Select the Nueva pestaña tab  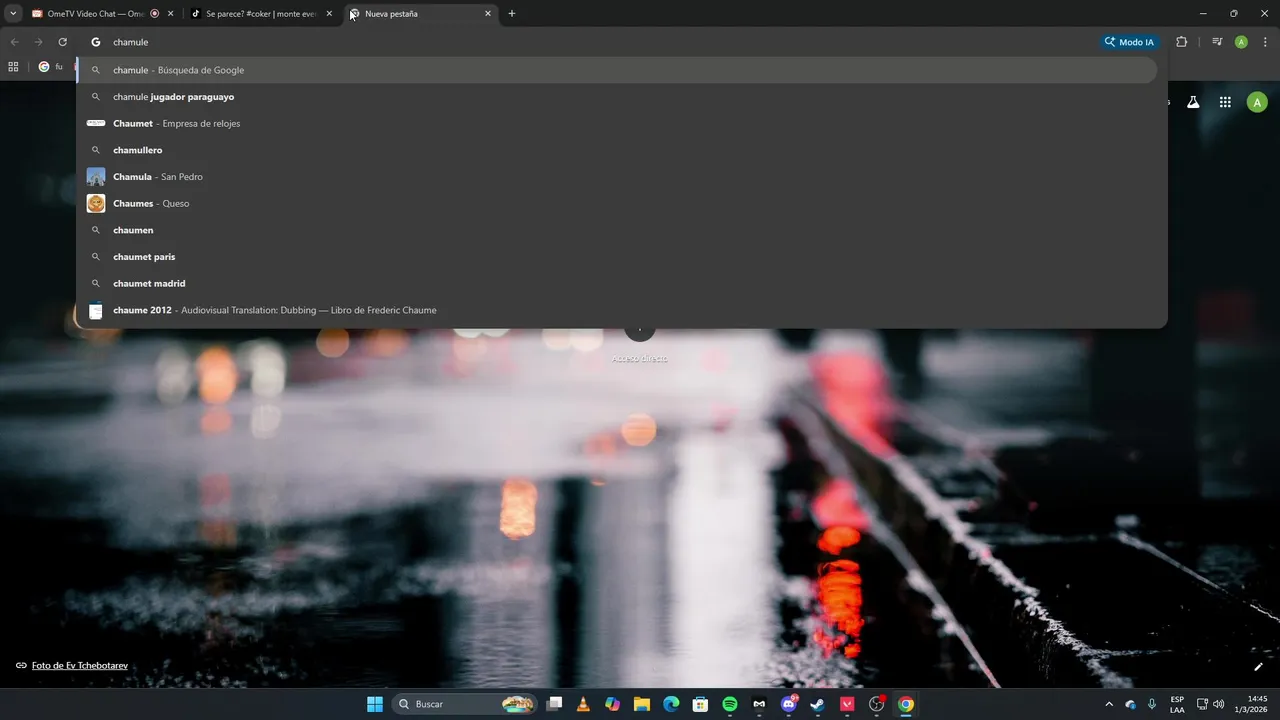pos(420,14)
